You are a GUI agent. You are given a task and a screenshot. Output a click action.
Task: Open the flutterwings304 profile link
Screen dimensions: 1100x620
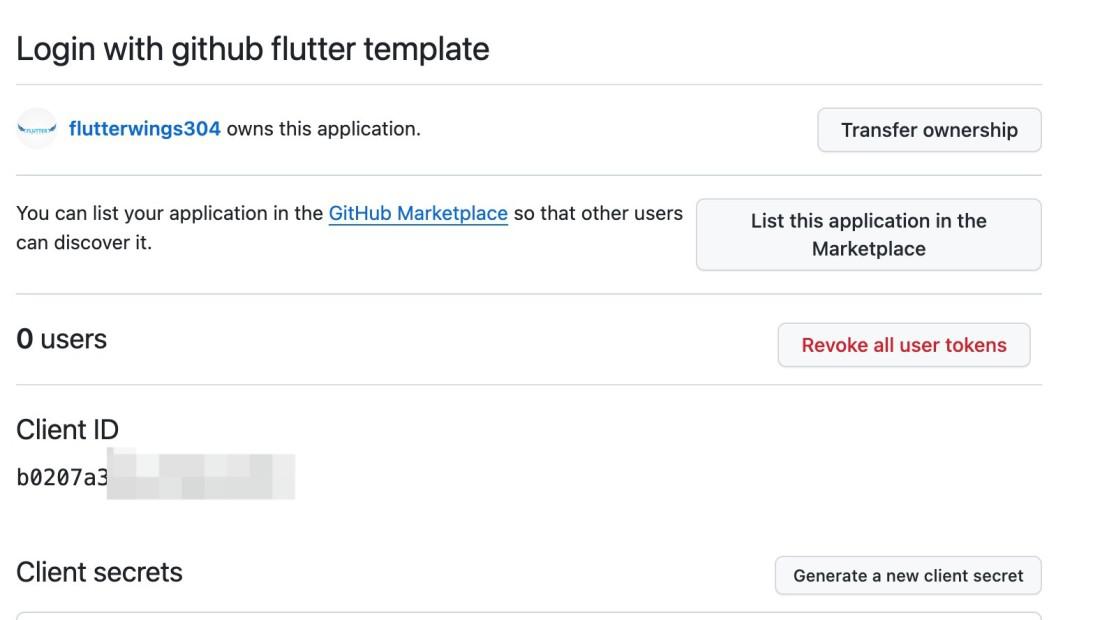pyautogui.click(x=145, y=129)
